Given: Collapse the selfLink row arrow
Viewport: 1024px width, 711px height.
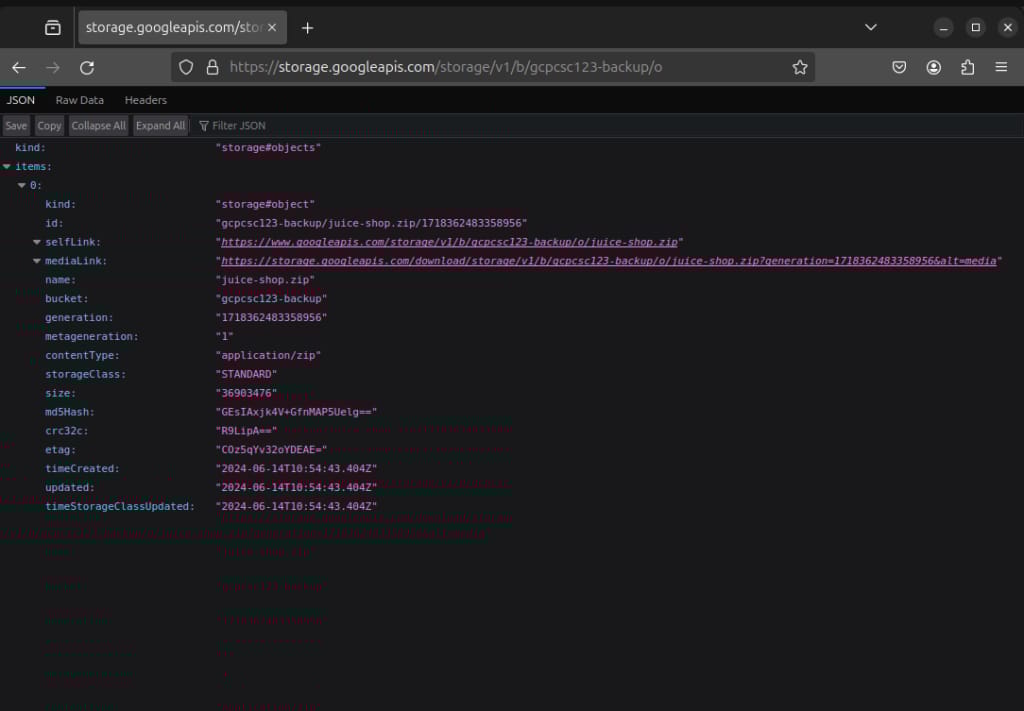Looking at the screenshot, I should coord(37,242).
